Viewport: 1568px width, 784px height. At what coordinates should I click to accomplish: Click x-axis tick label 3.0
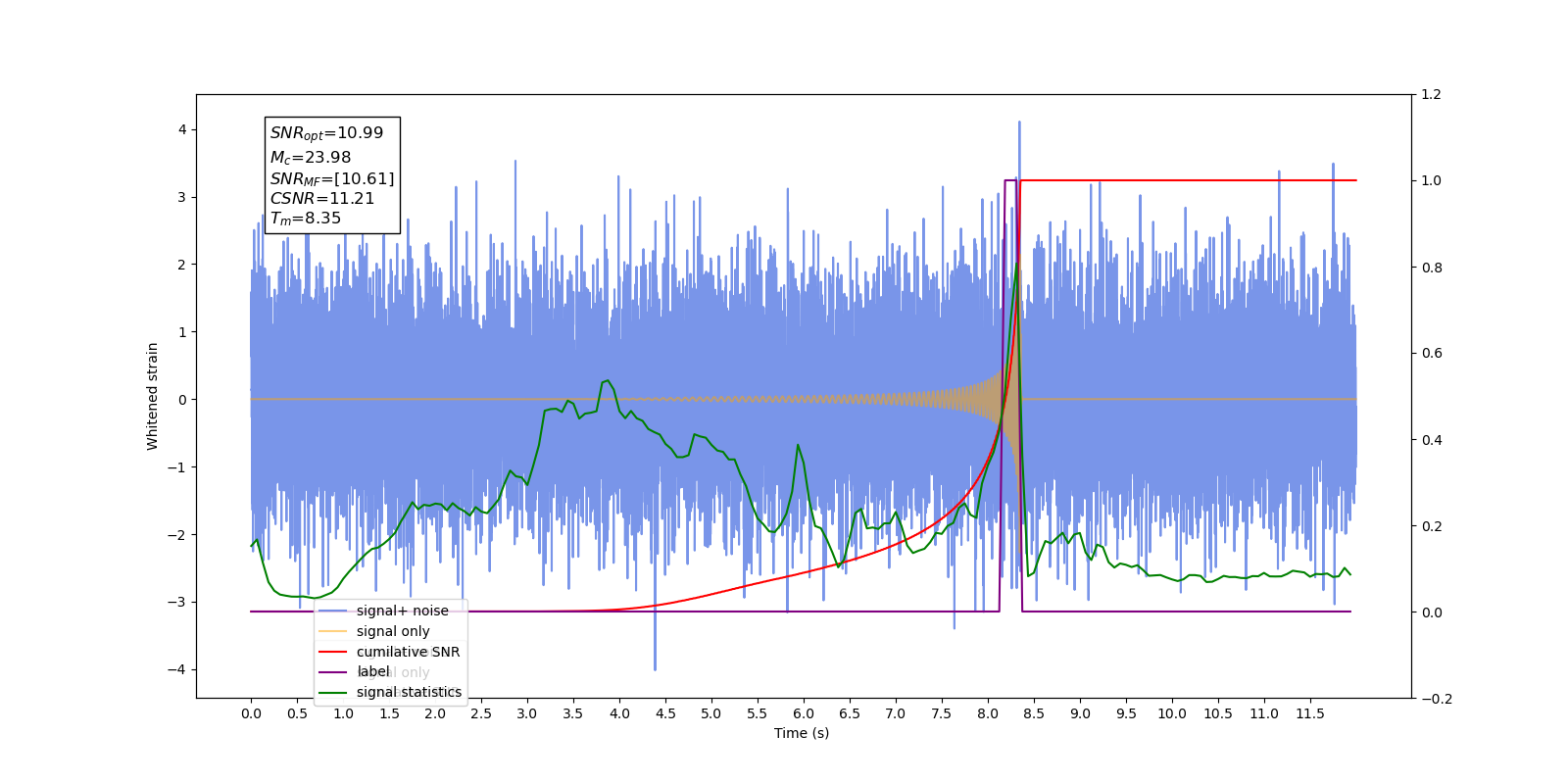pyautogui.click(x=527, y=713)
